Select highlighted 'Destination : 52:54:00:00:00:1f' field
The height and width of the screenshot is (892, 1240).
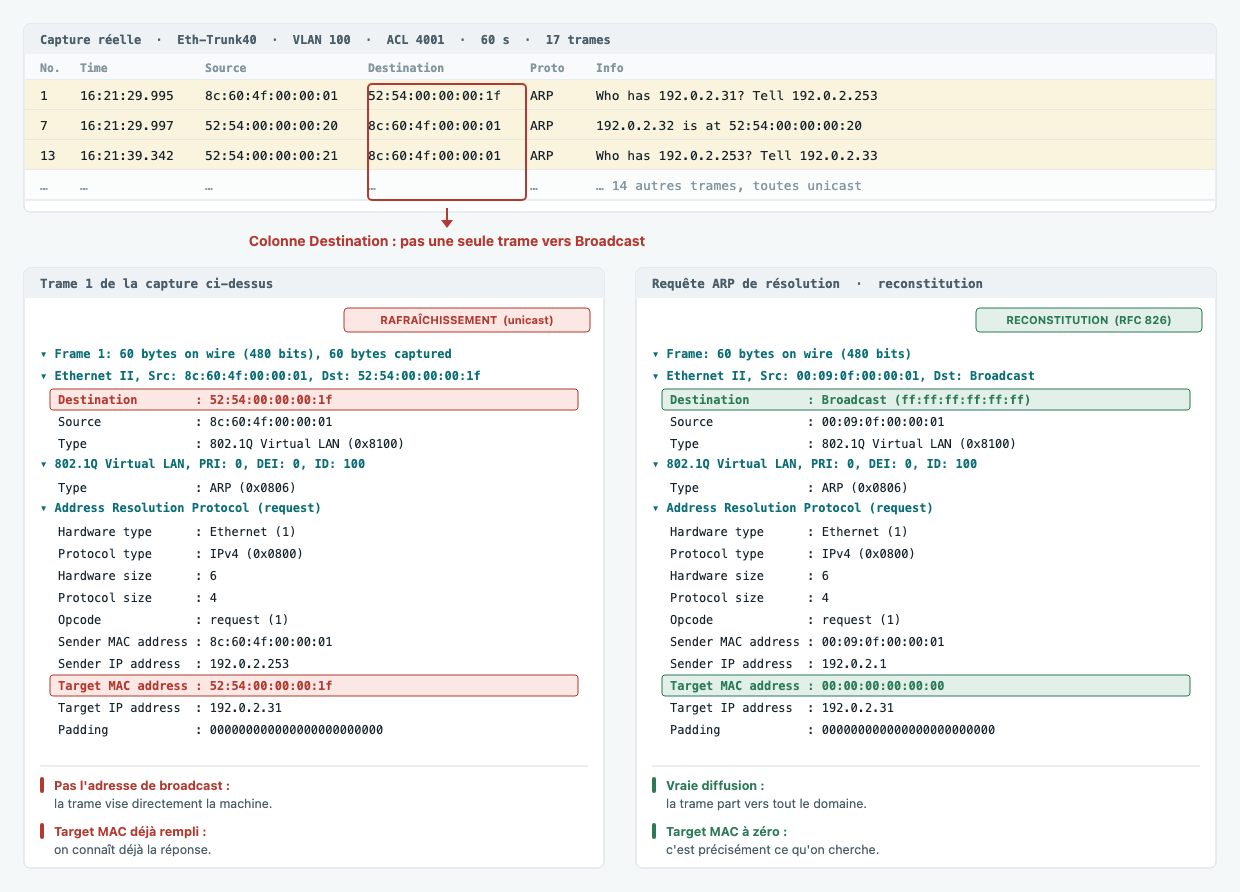[314, 400]
